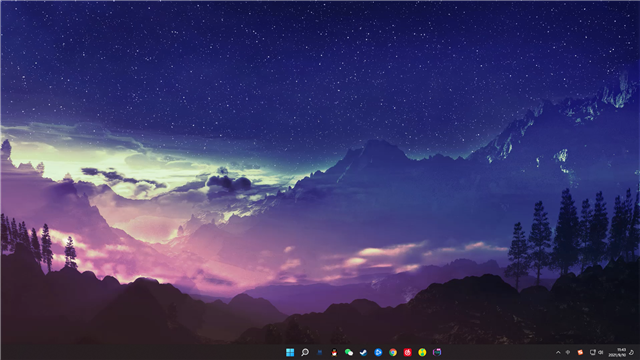This screenshot has height=360, width=640.
Task: Launch Steam from the taskbar
Action: 363,352
